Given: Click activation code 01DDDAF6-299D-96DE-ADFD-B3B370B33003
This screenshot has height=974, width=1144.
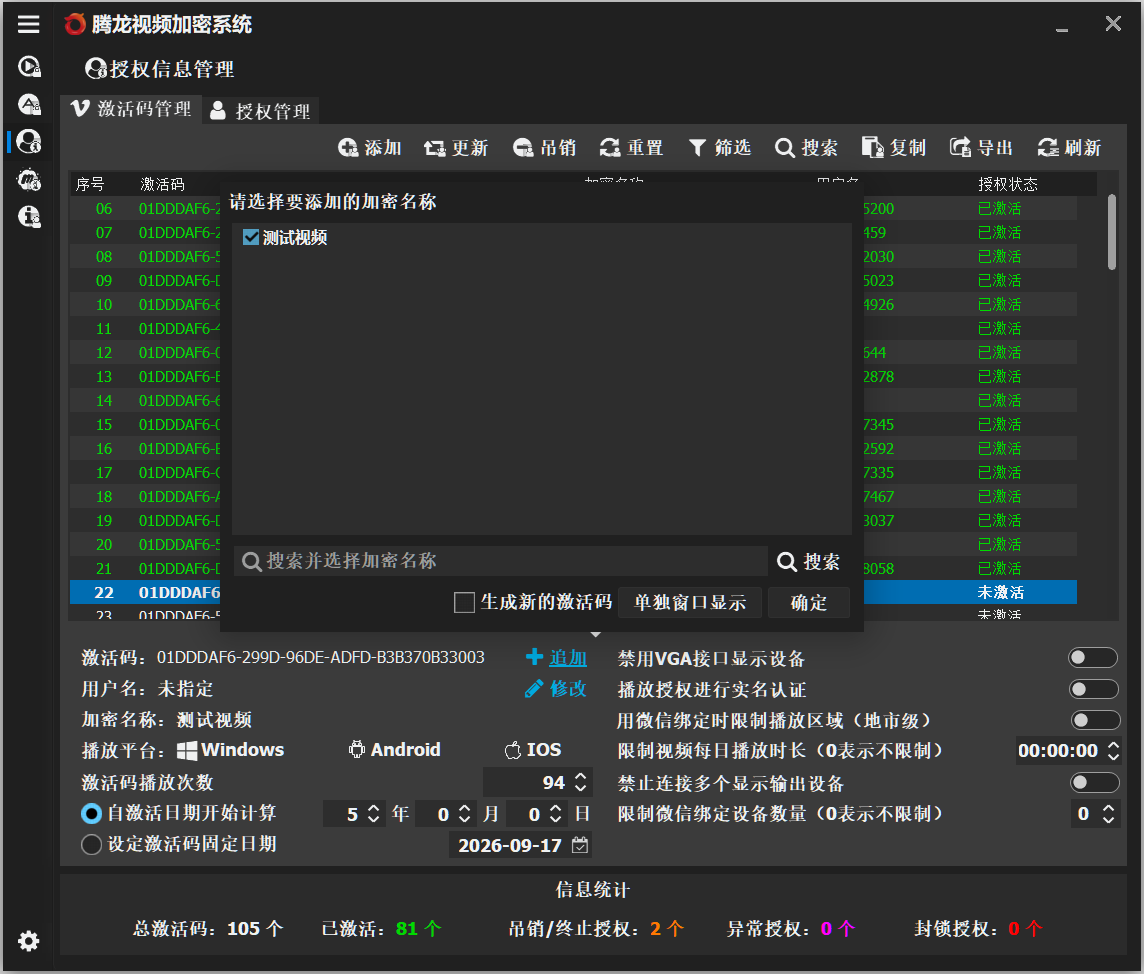Looking at the screenshot, I should tap(320, 657).
